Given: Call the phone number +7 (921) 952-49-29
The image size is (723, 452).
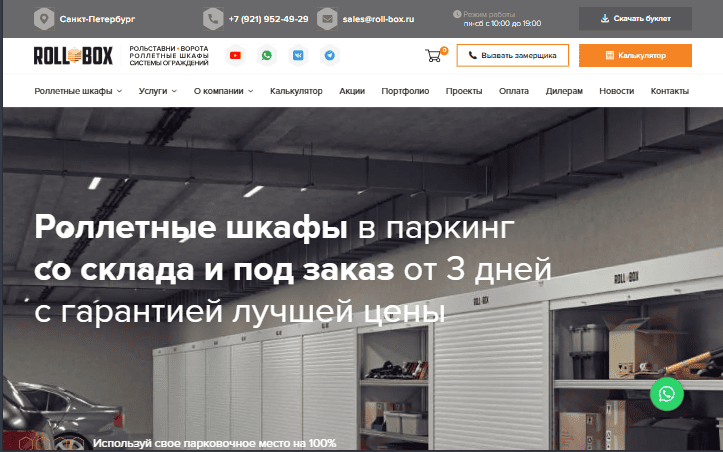Looking at the screenshot, I should [267, 19].
